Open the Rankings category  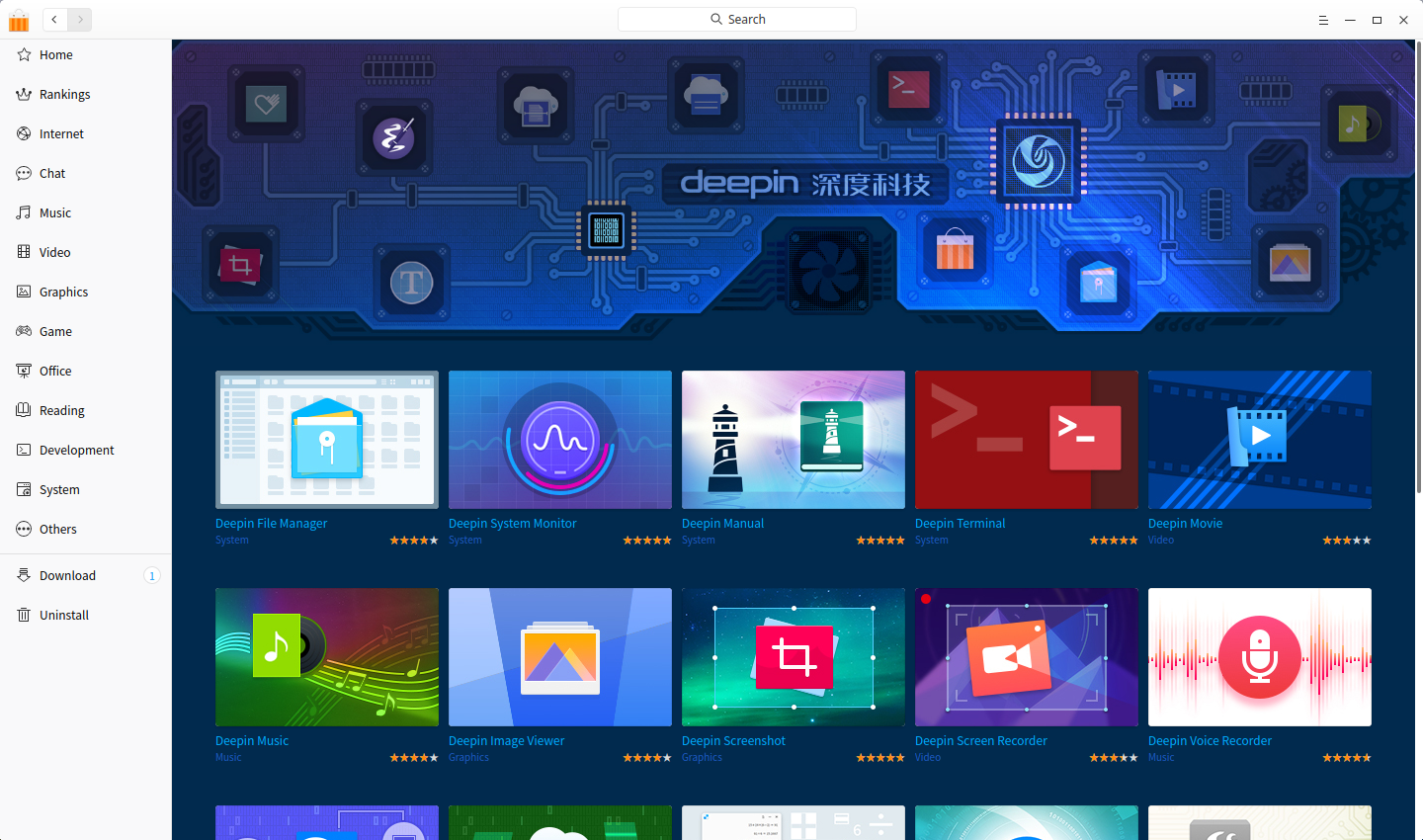pos(86,94)
